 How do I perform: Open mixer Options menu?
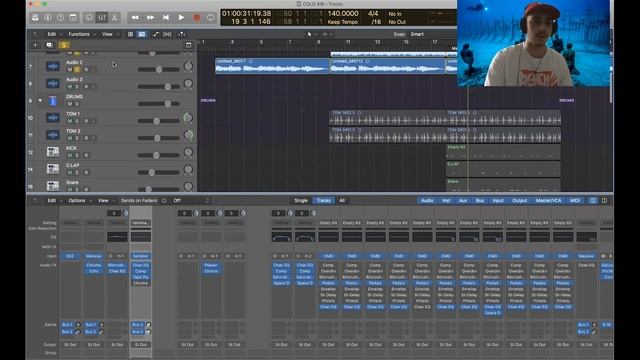click(x=77, y=200)
